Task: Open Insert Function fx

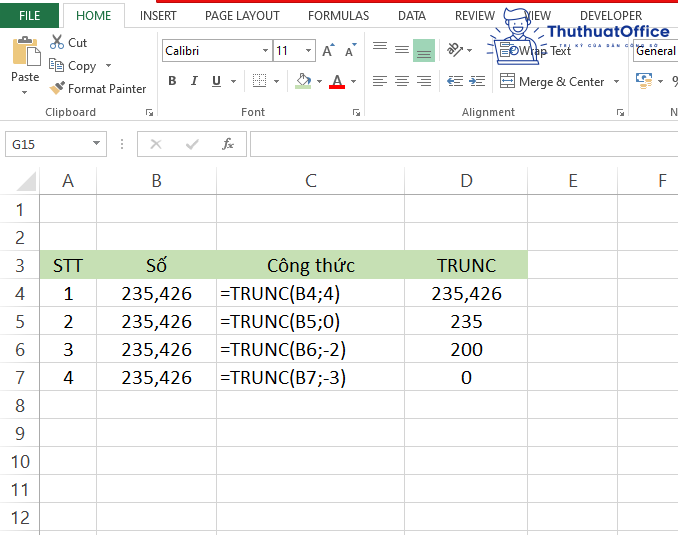Action: 228,144
